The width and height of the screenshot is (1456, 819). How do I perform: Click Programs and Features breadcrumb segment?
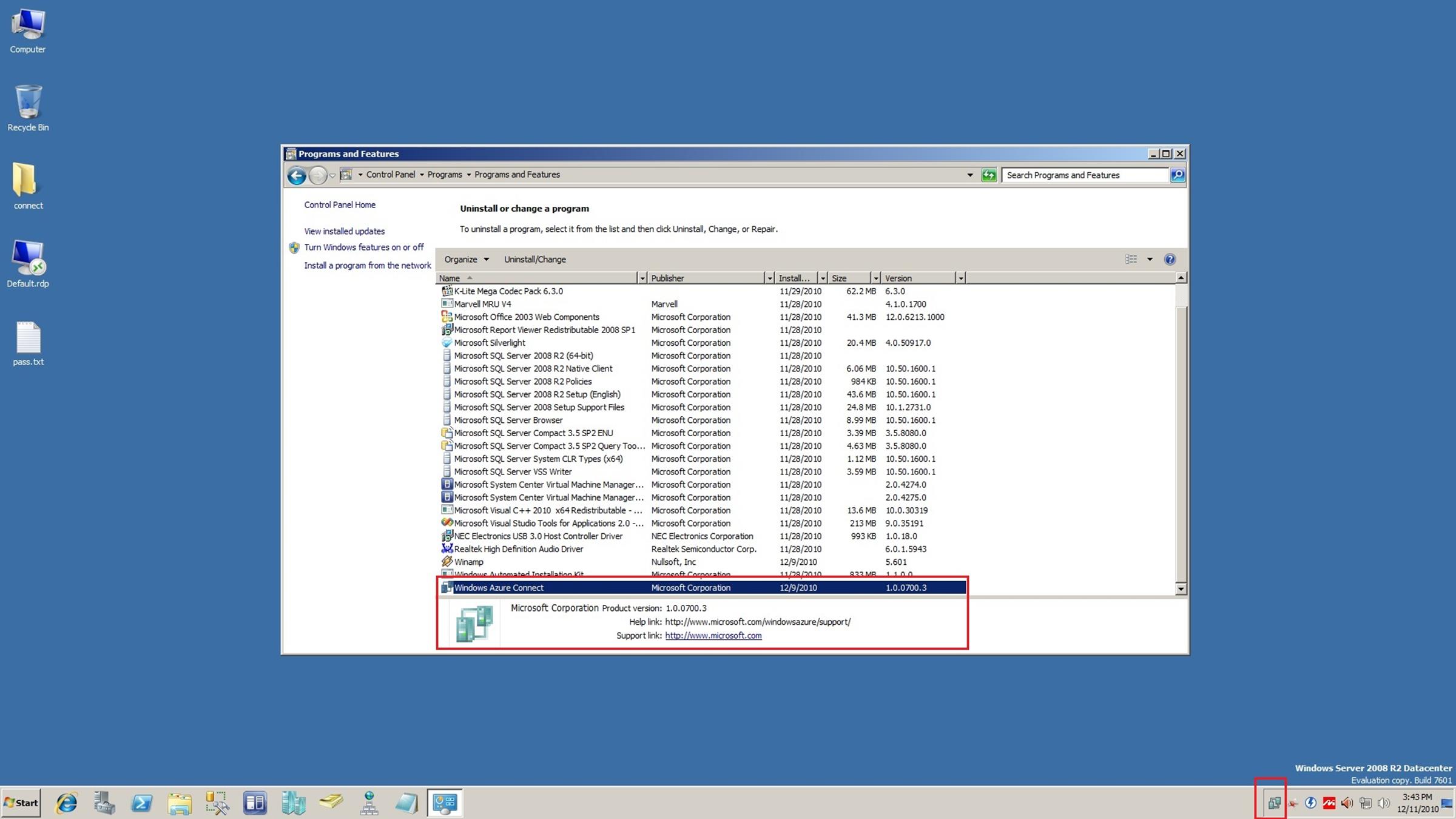[517, 175]
